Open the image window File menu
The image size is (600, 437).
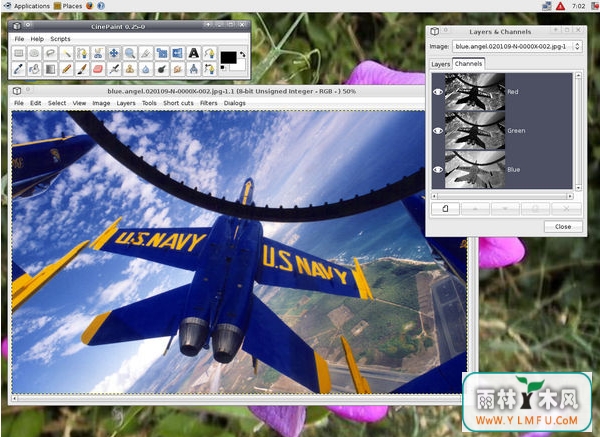point(19,103)
